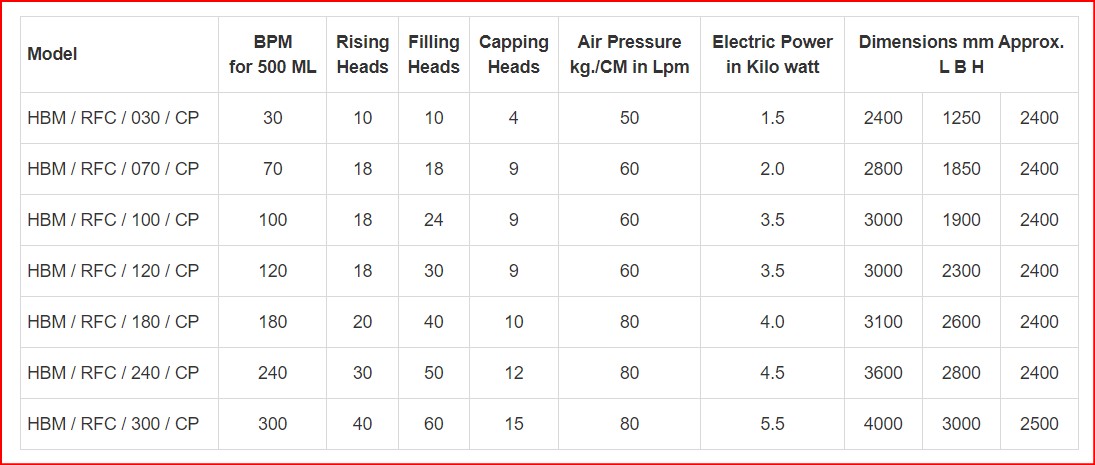Click model HBM / RFC / 240 / CP
The image size is (1095, 465).
113,373
